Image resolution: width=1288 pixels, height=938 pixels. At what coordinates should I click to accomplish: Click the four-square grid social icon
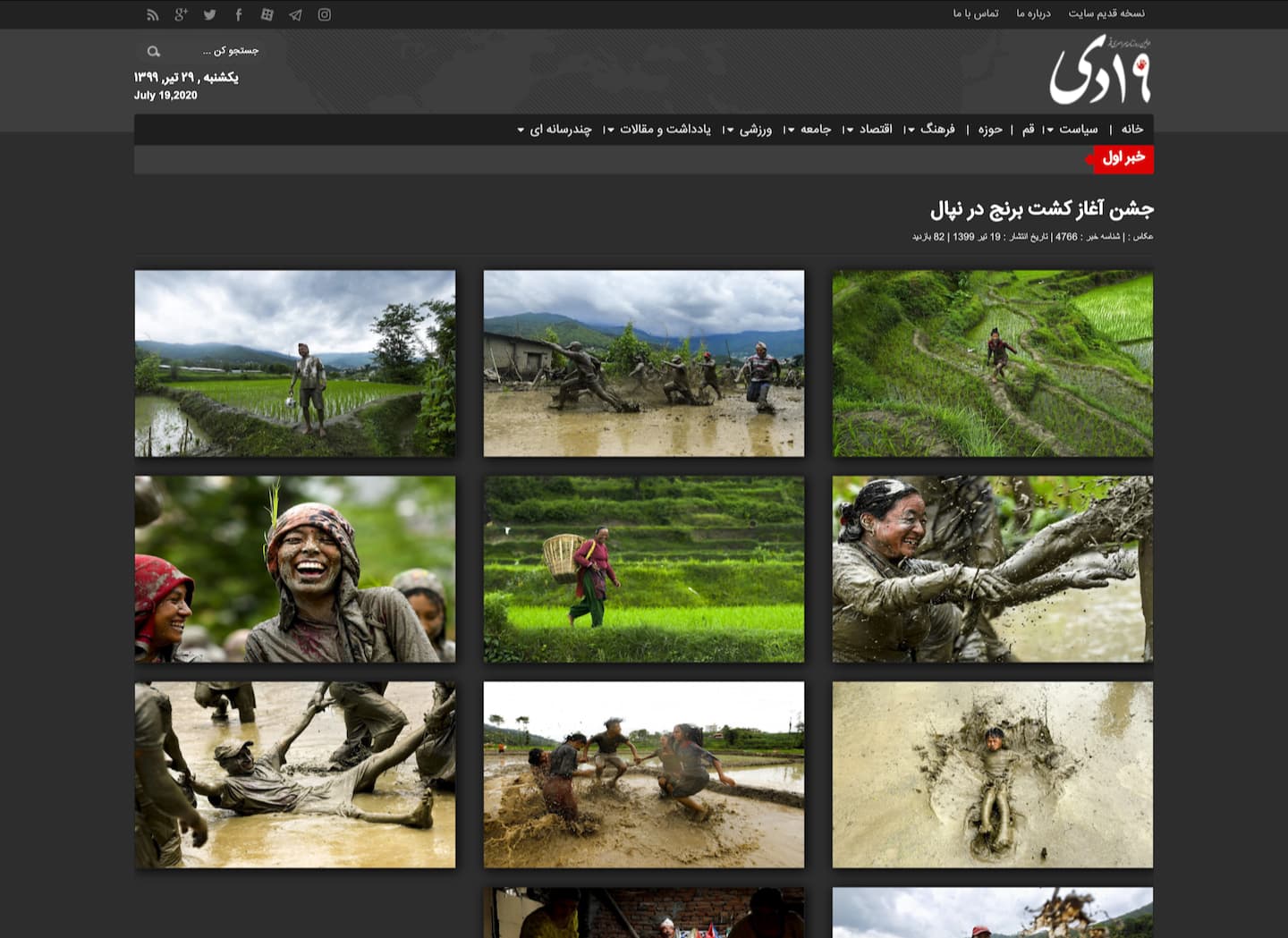click(267, 14)
